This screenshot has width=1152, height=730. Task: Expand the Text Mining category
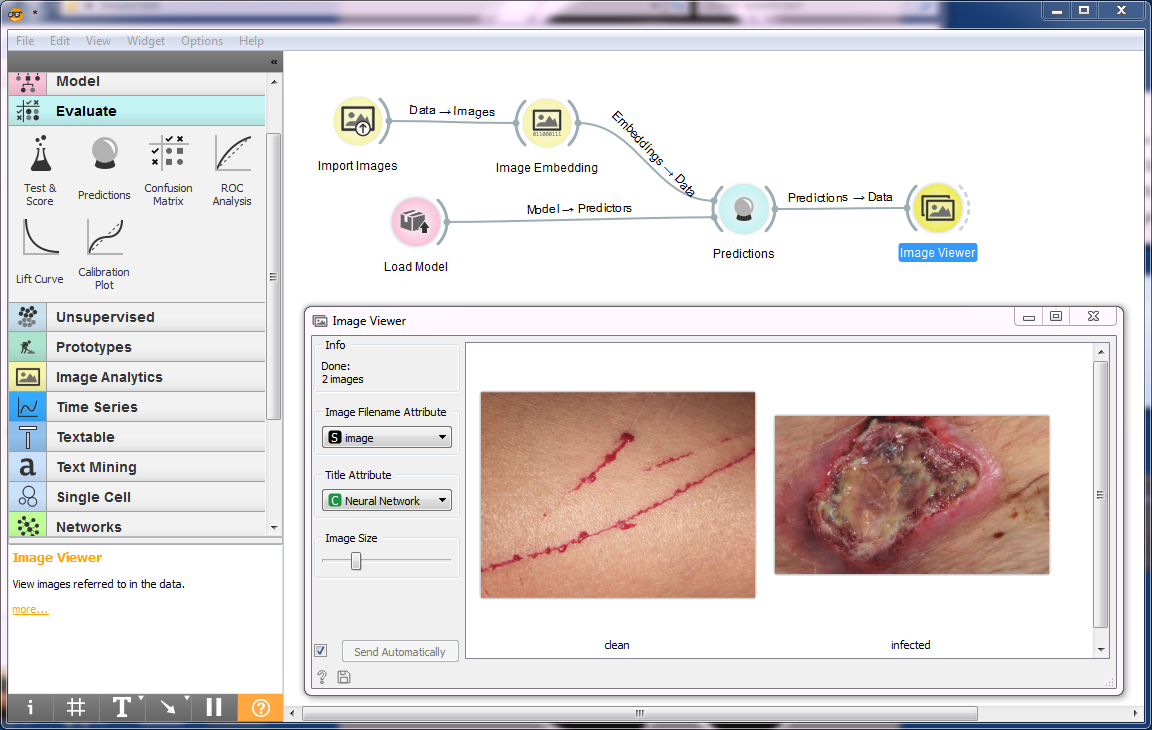(x=137, y=467)
